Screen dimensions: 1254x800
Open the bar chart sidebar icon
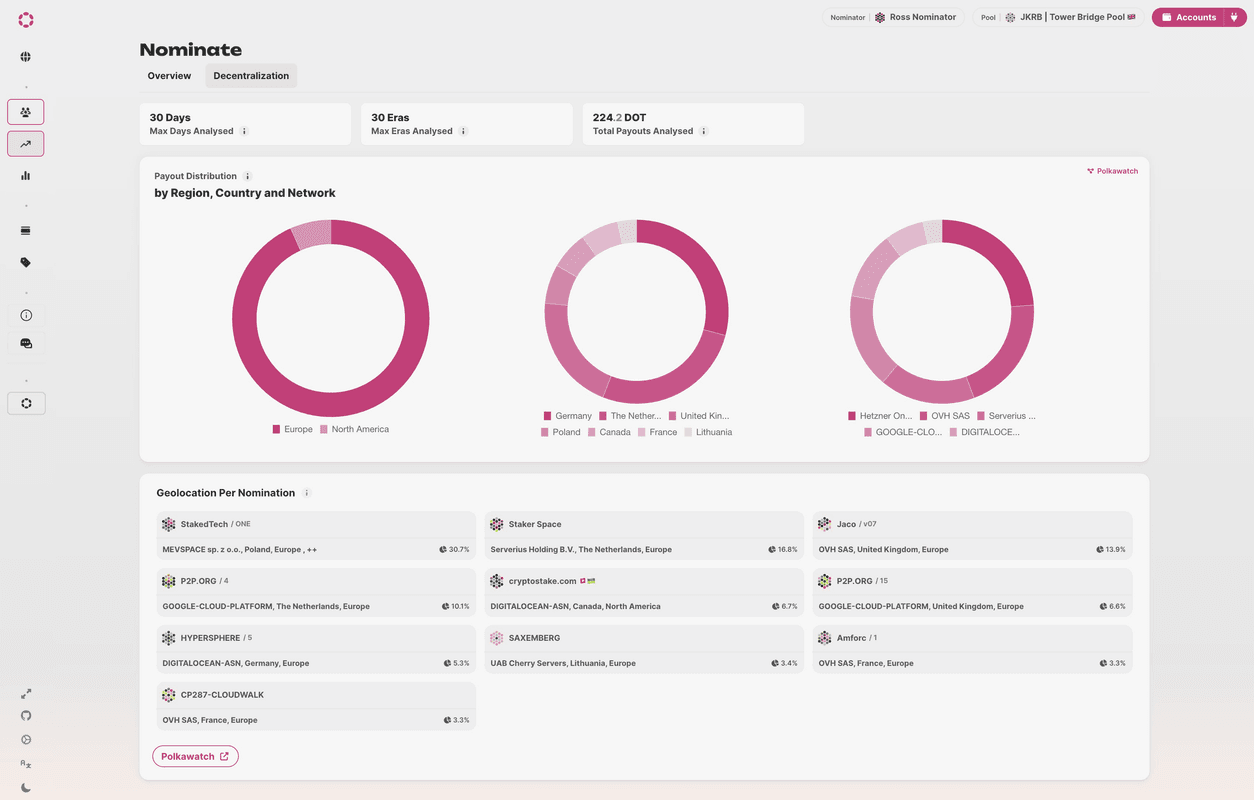[26, 176]
